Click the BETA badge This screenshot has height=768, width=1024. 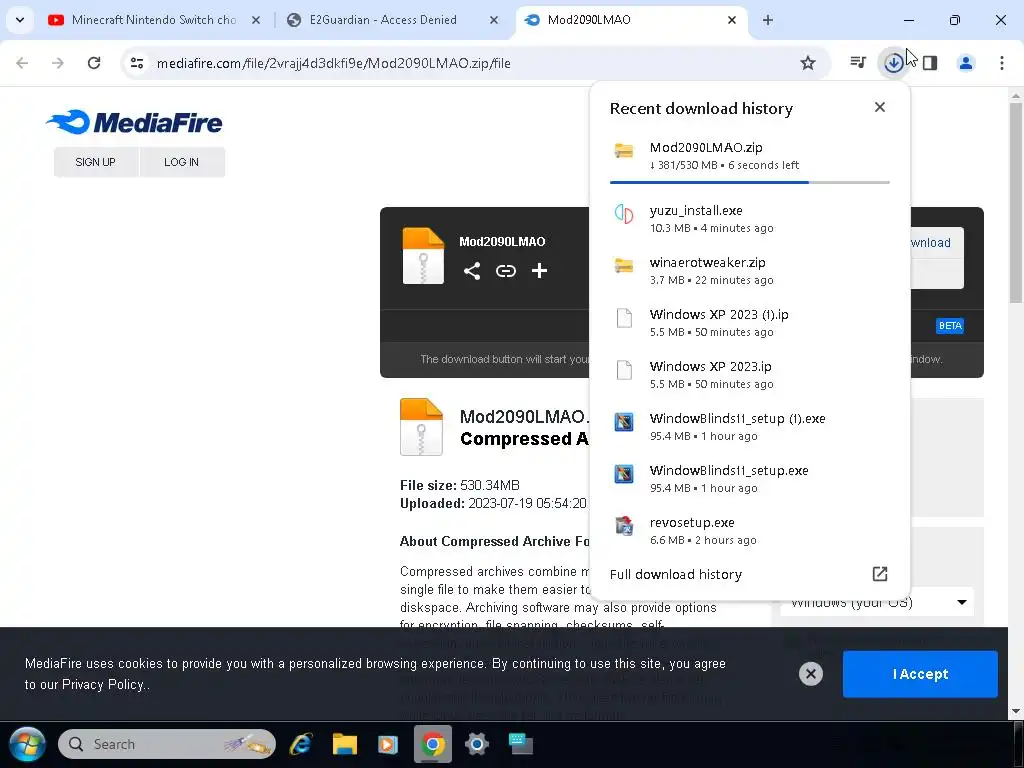pos(950,325)
